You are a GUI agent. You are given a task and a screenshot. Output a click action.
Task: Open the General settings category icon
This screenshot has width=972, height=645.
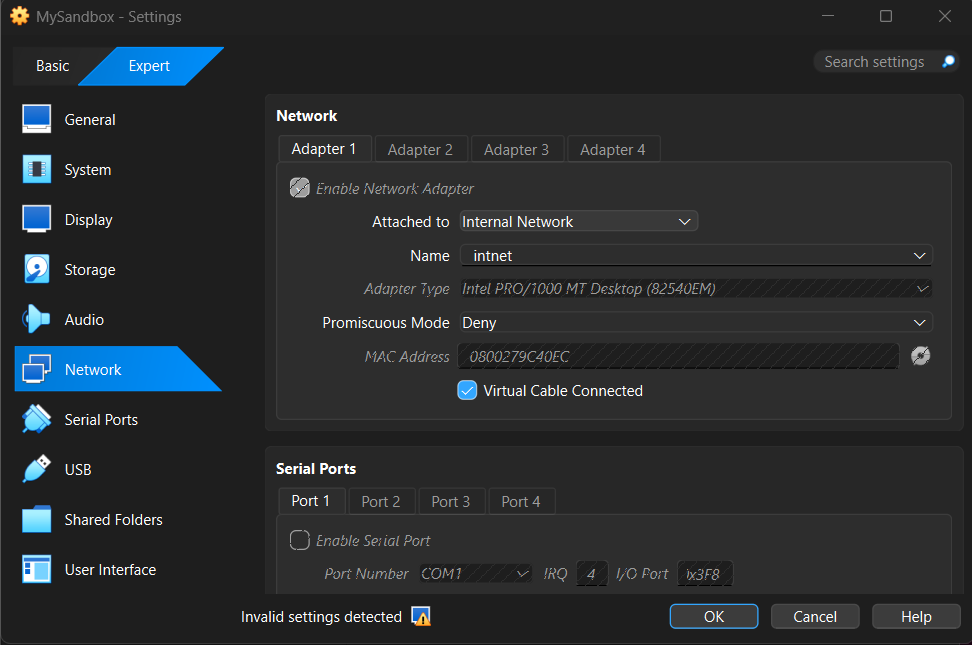coord(37,119)
